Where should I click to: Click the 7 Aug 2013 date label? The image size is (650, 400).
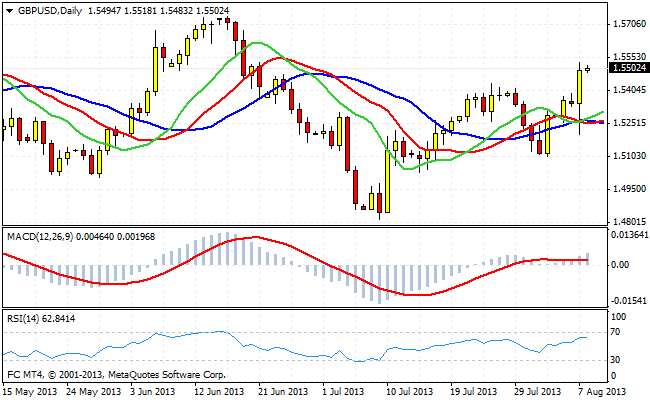pyautogui.click(x=602, y=392)
